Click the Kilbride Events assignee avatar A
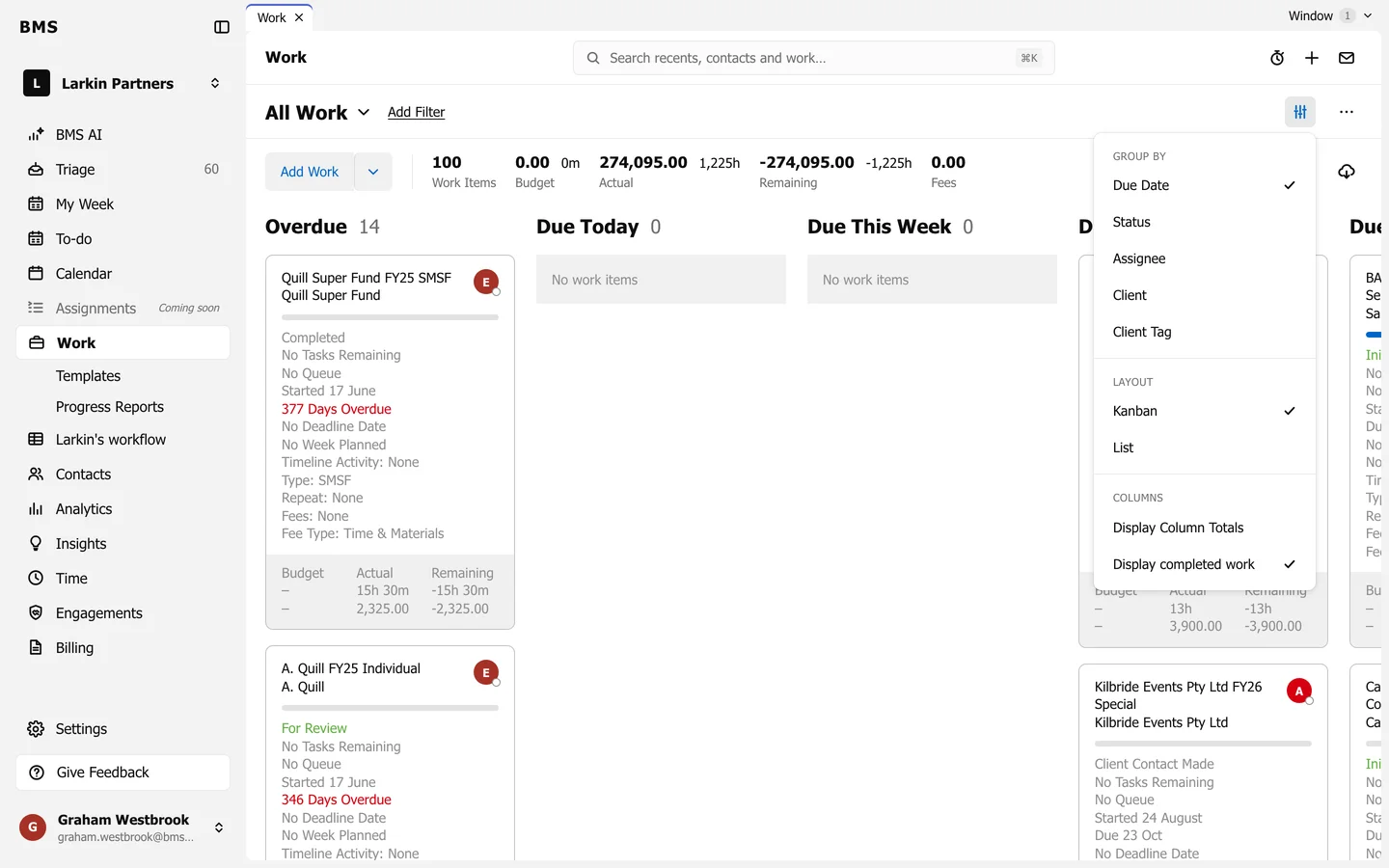Image resolution: width=1389 pixels, height=868 pixels. tap(1299, 692)
